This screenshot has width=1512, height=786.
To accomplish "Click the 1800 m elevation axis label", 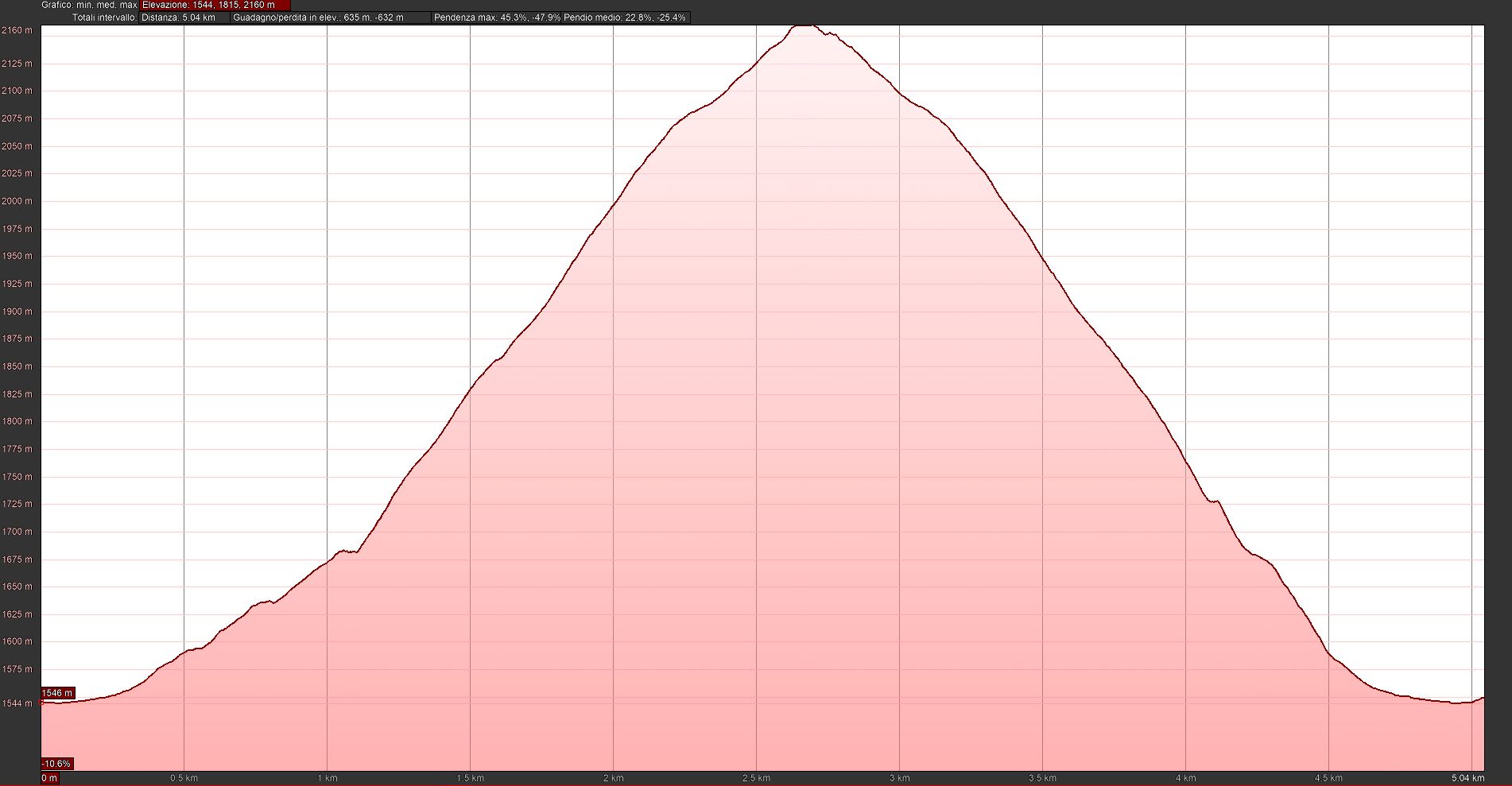I will pos(17,421).
